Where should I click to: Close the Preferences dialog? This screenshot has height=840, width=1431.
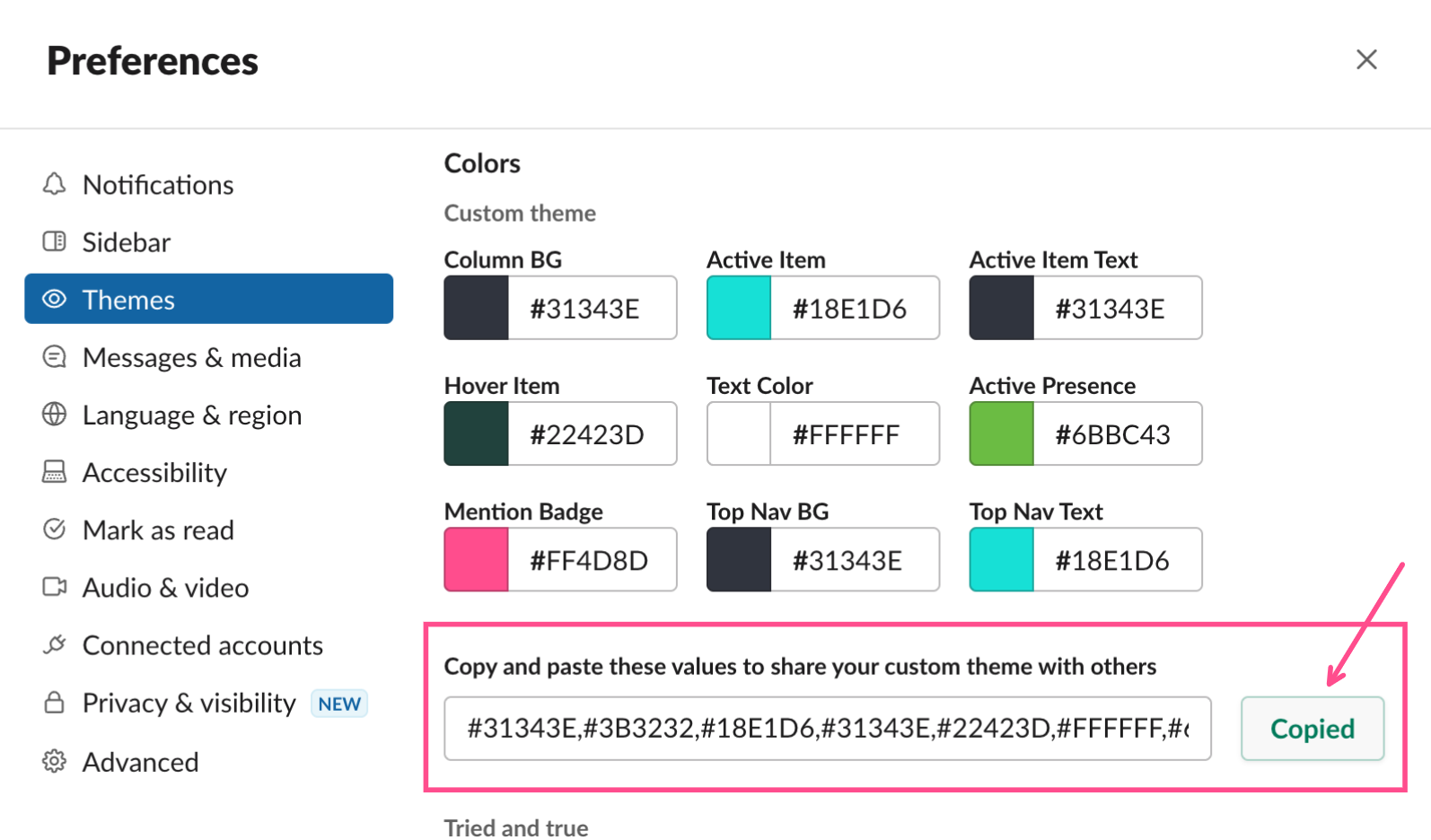pos(1366,60)
